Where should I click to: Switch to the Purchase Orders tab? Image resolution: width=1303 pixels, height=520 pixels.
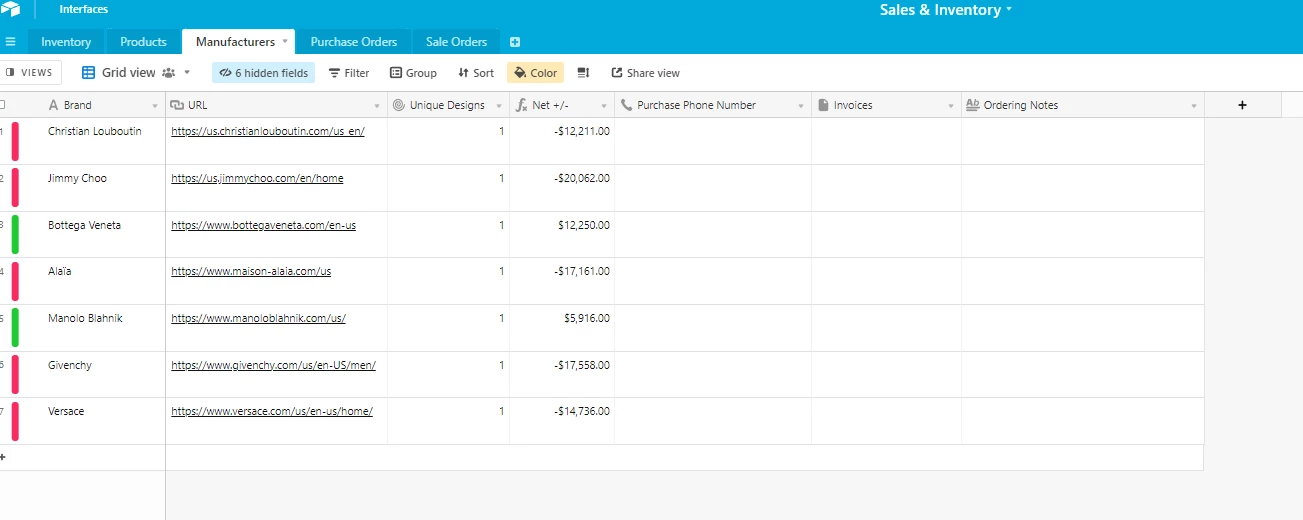click(x=354, y=42)
